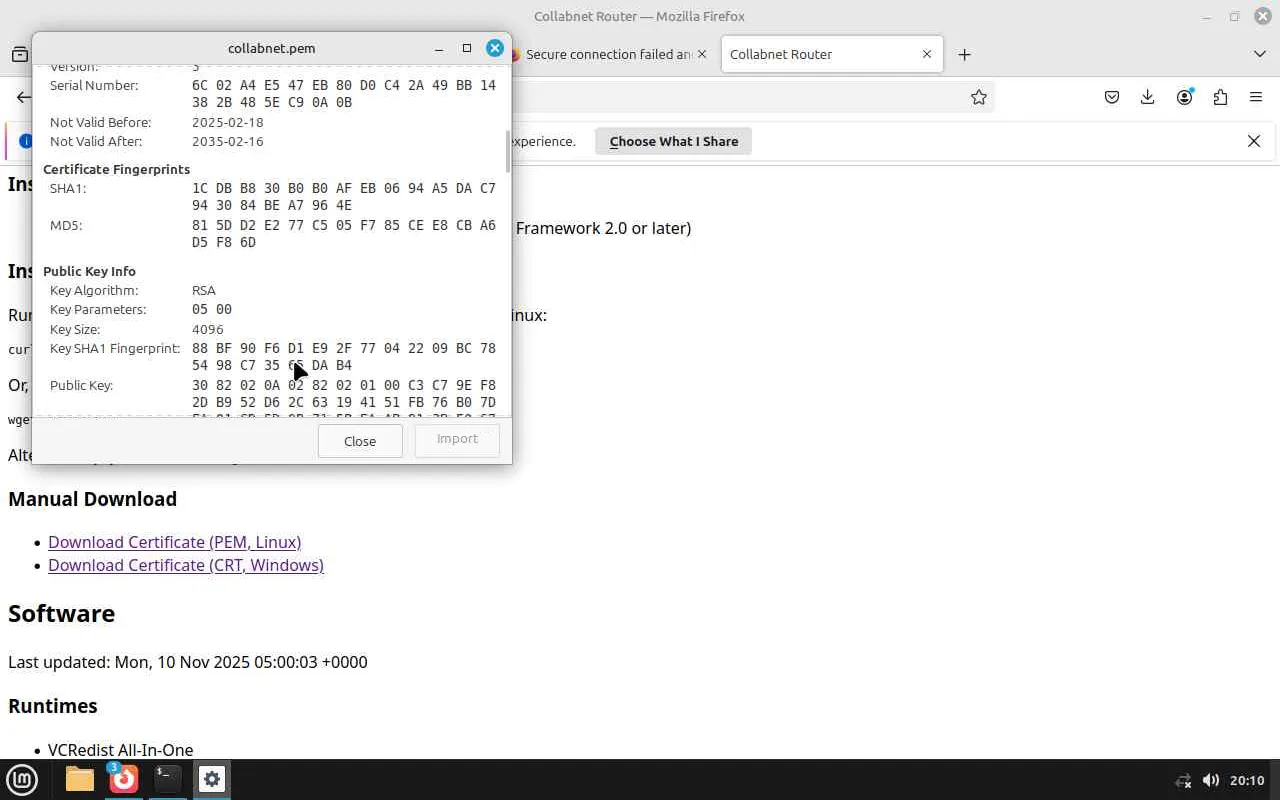
Task: Close the collabnet.pem certificate dialog
Action: (x=494, y=48)
